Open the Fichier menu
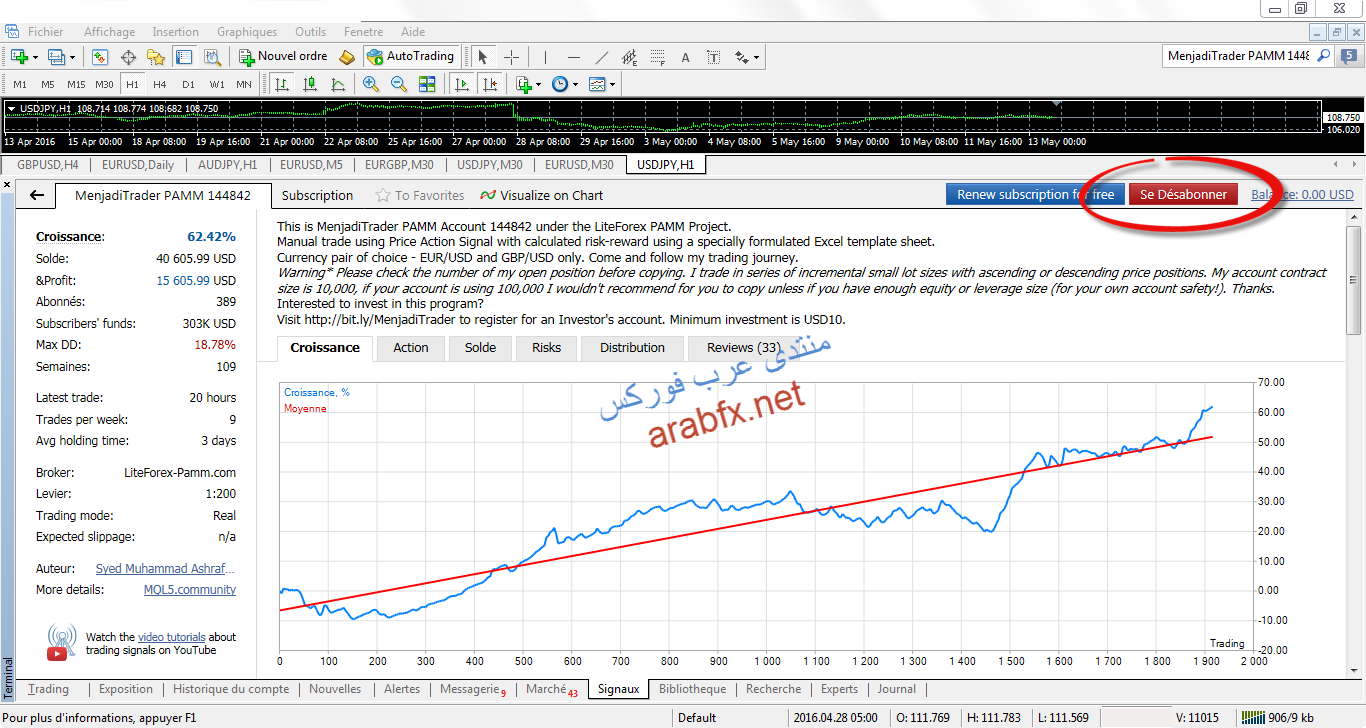This screenshot has height=728, width=1366. (x=46, y=32)
